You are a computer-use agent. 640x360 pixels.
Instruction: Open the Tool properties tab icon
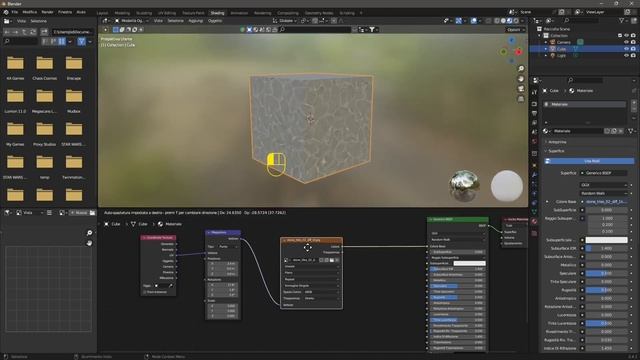534,93
